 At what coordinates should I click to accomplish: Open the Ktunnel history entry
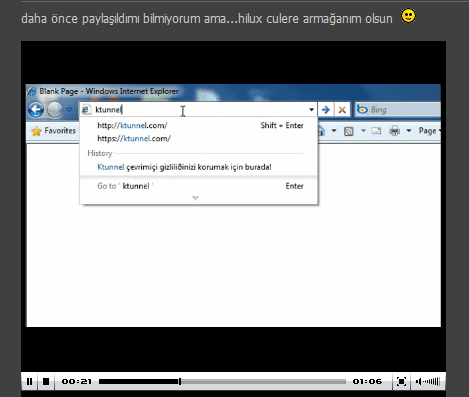(x=184, y=167)
